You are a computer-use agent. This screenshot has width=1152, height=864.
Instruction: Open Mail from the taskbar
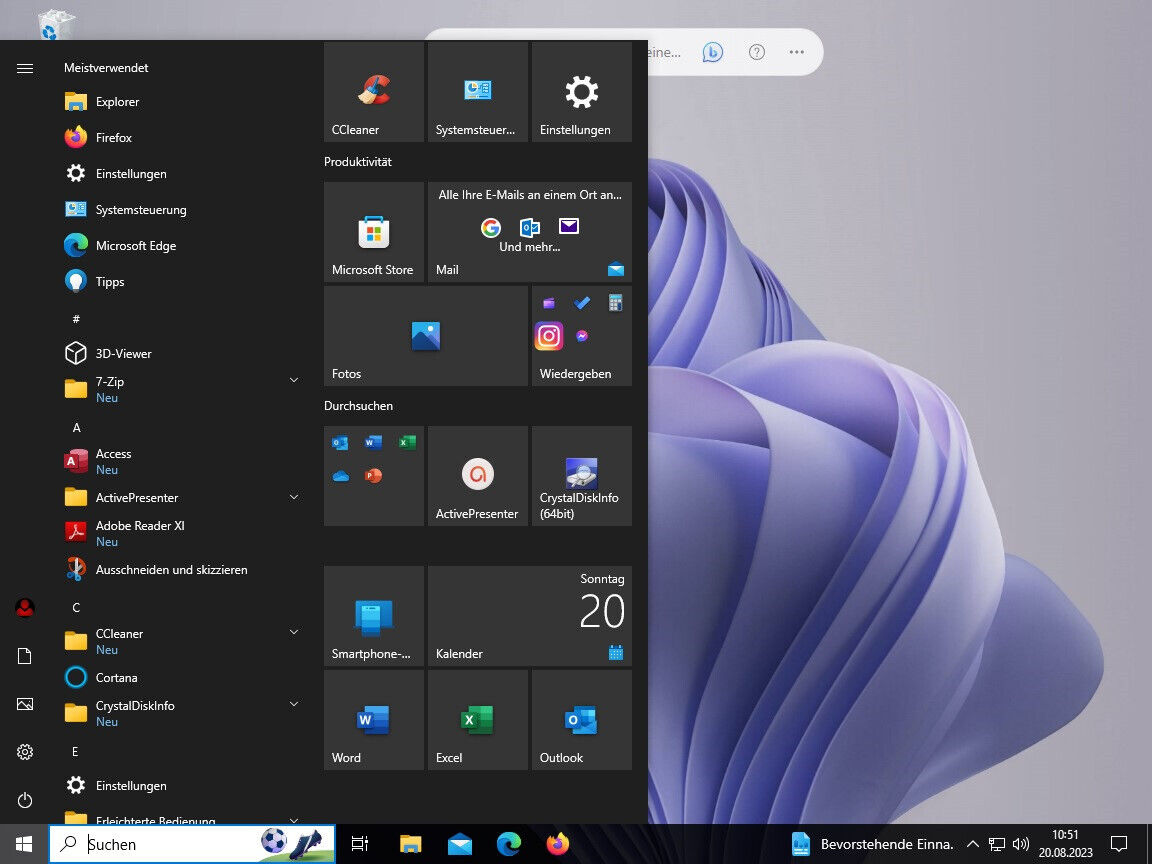click(460, 844)
